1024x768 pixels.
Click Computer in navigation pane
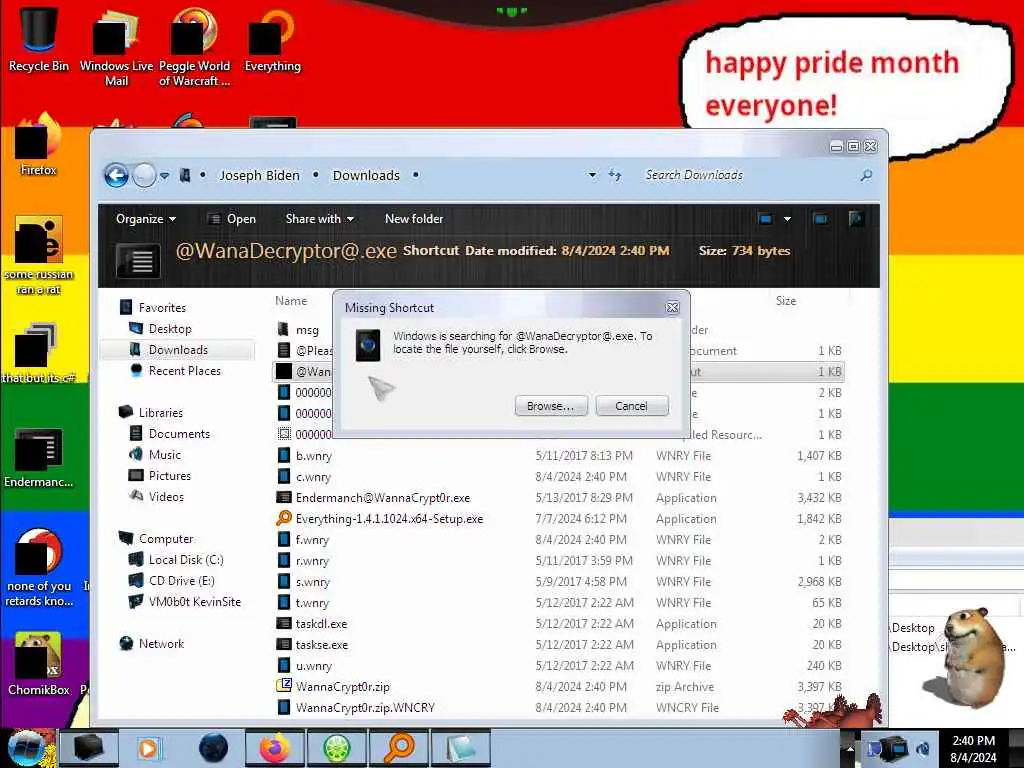[x=166, y=539]
